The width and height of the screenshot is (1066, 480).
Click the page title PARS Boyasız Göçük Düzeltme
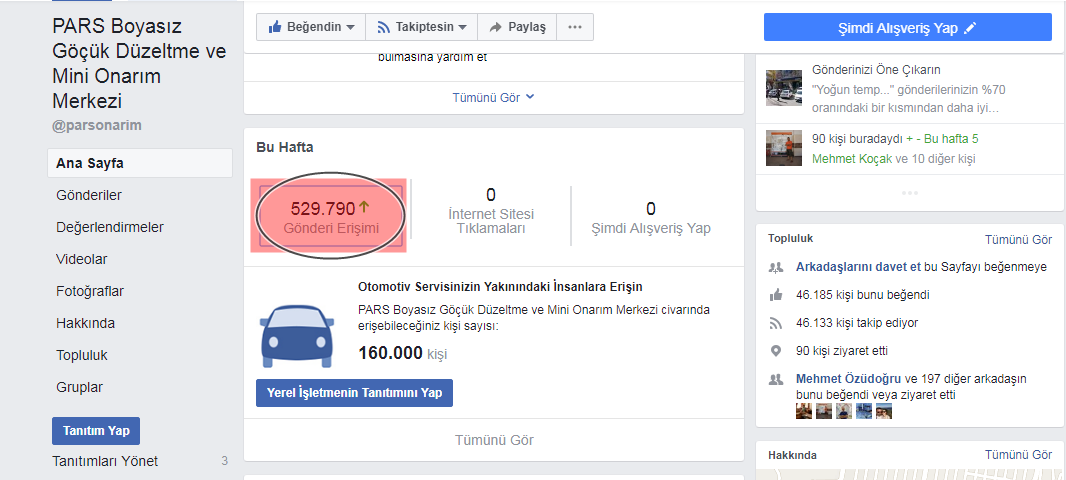(139, 64)
